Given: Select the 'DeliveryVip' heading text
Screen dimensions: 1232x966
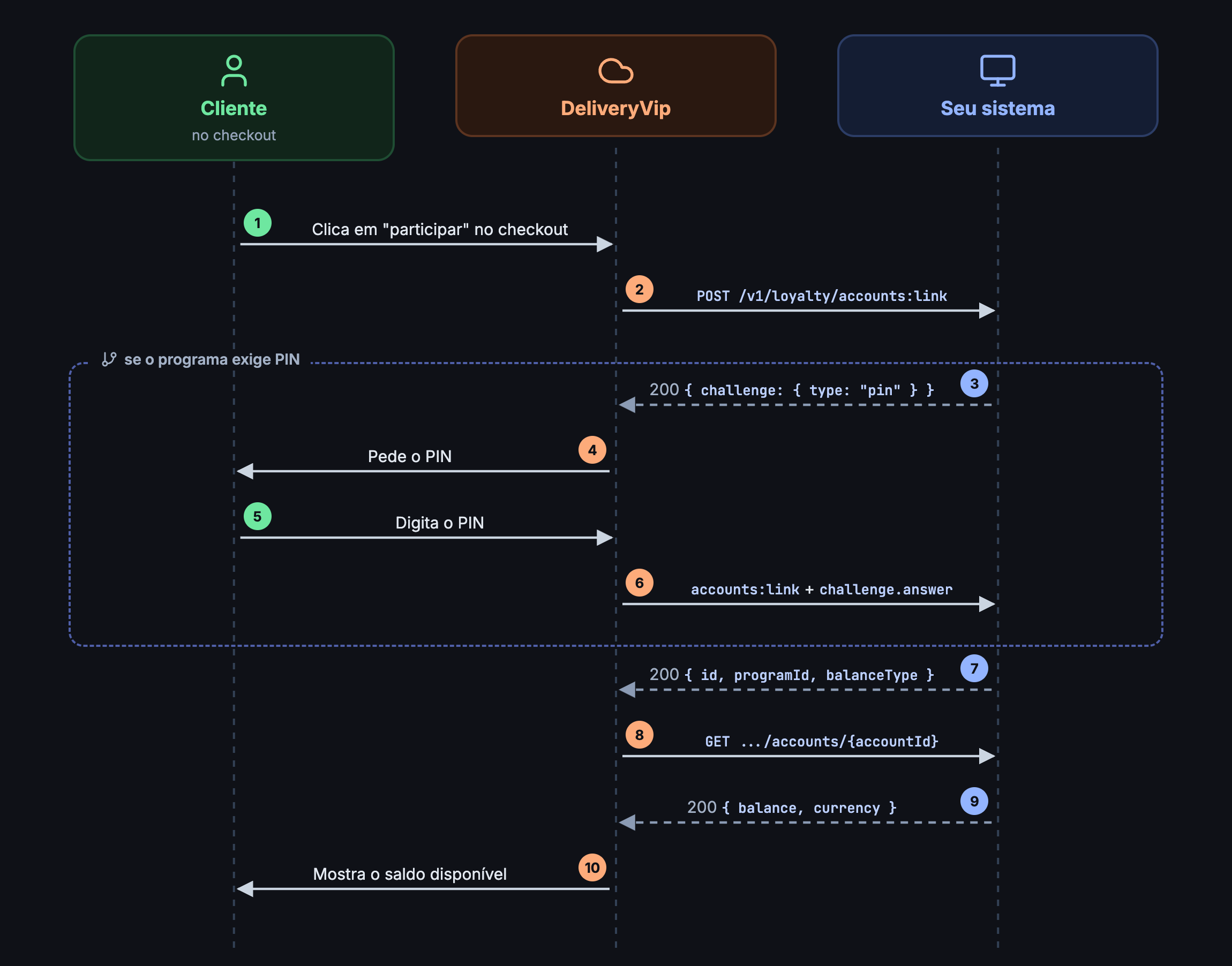Looking at the screenshot, I should pyautogui.click(x=615, y=108).
